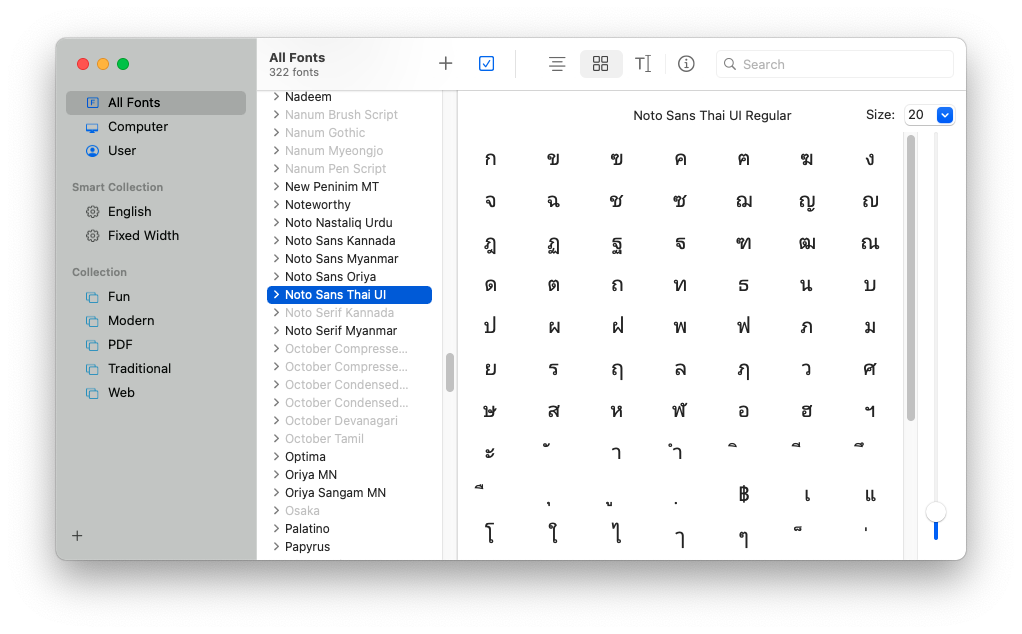This screenshot has height=634, width=1022.
Task: Expand the New Peninim MT family
Action: tap(276, 186)
